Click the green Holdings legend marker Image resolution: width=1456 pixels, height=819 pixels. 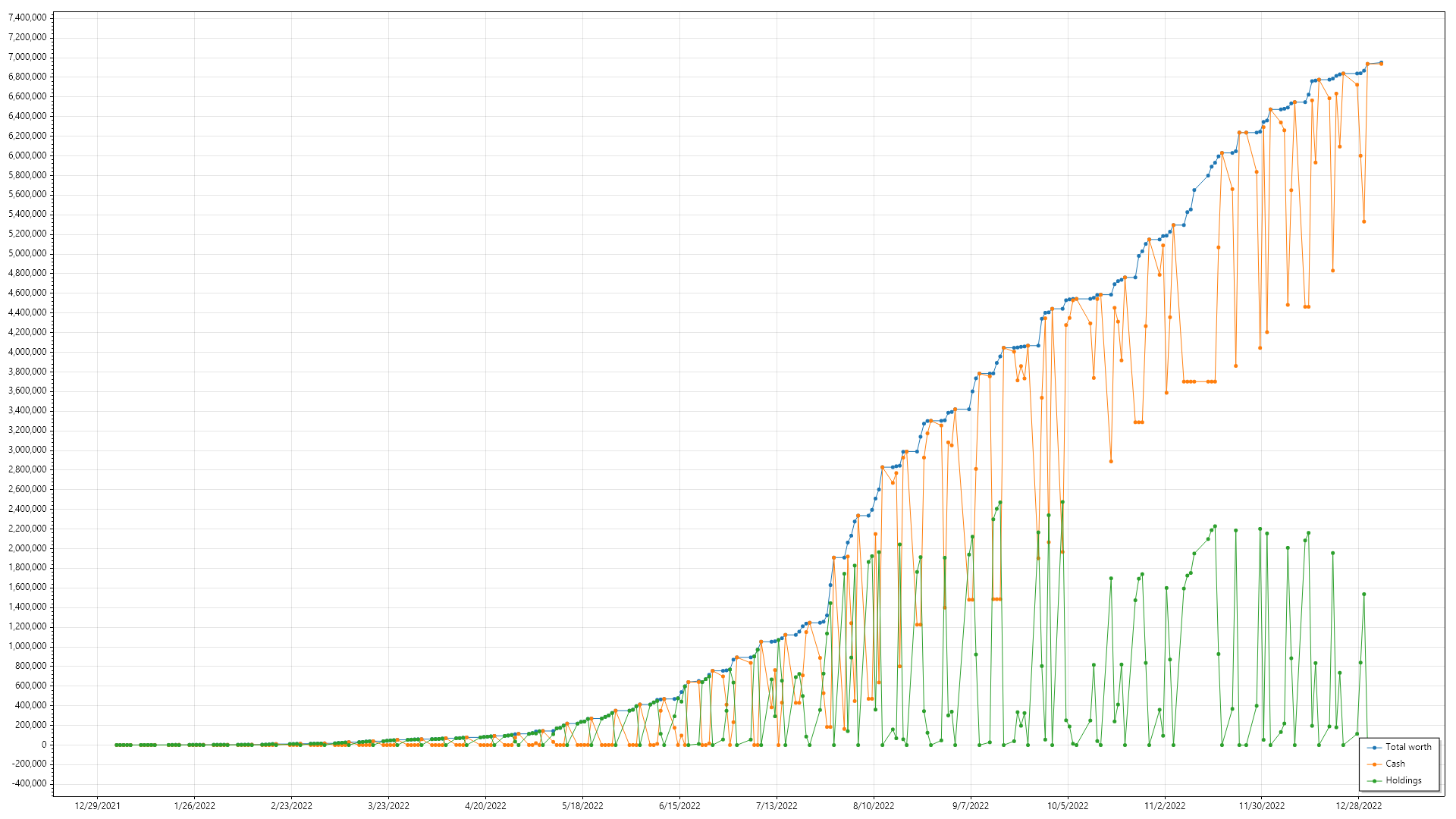point(1374,781)
